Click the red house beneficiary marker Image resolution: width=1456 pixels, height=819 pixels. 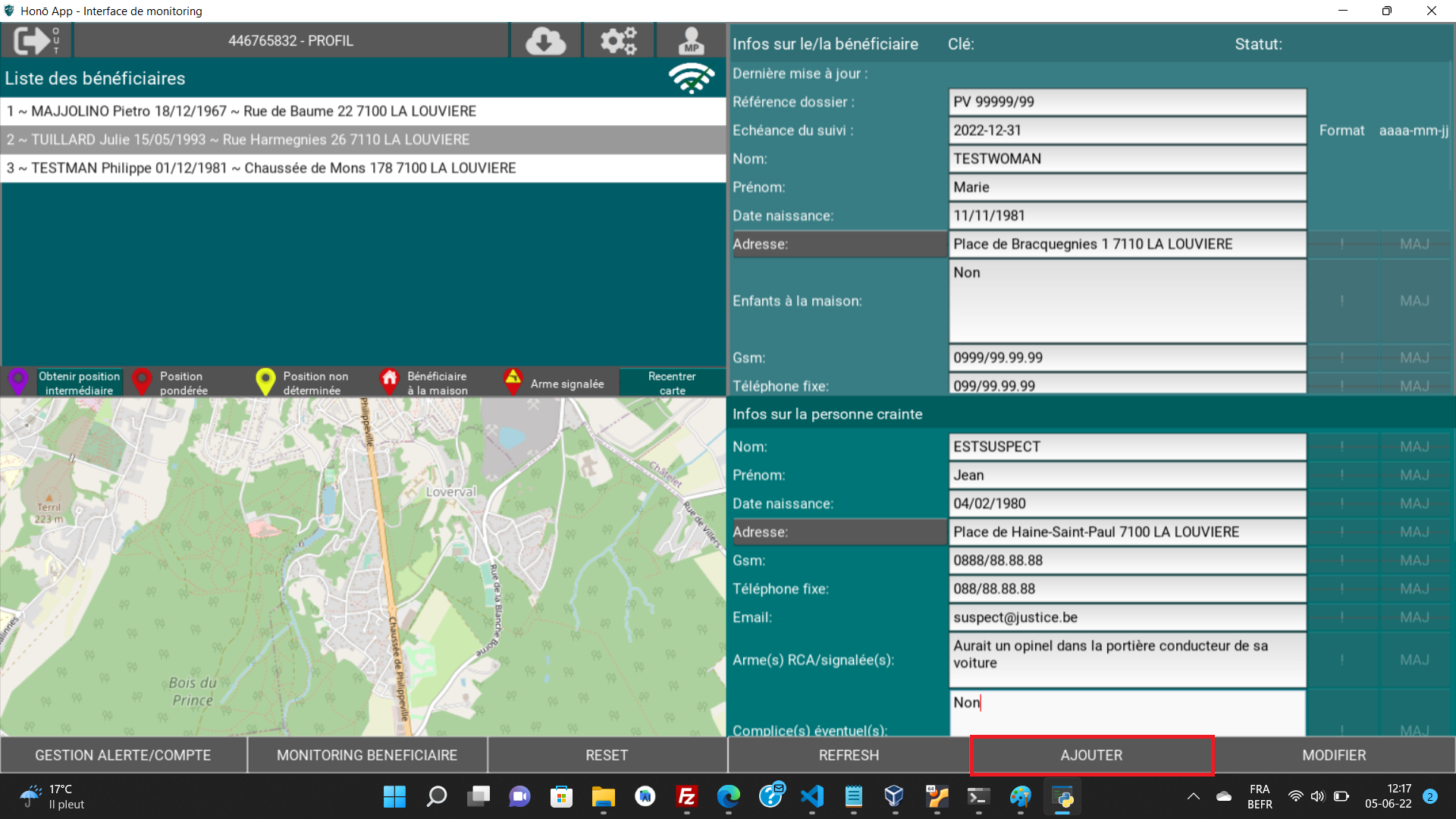click(389, 381)
